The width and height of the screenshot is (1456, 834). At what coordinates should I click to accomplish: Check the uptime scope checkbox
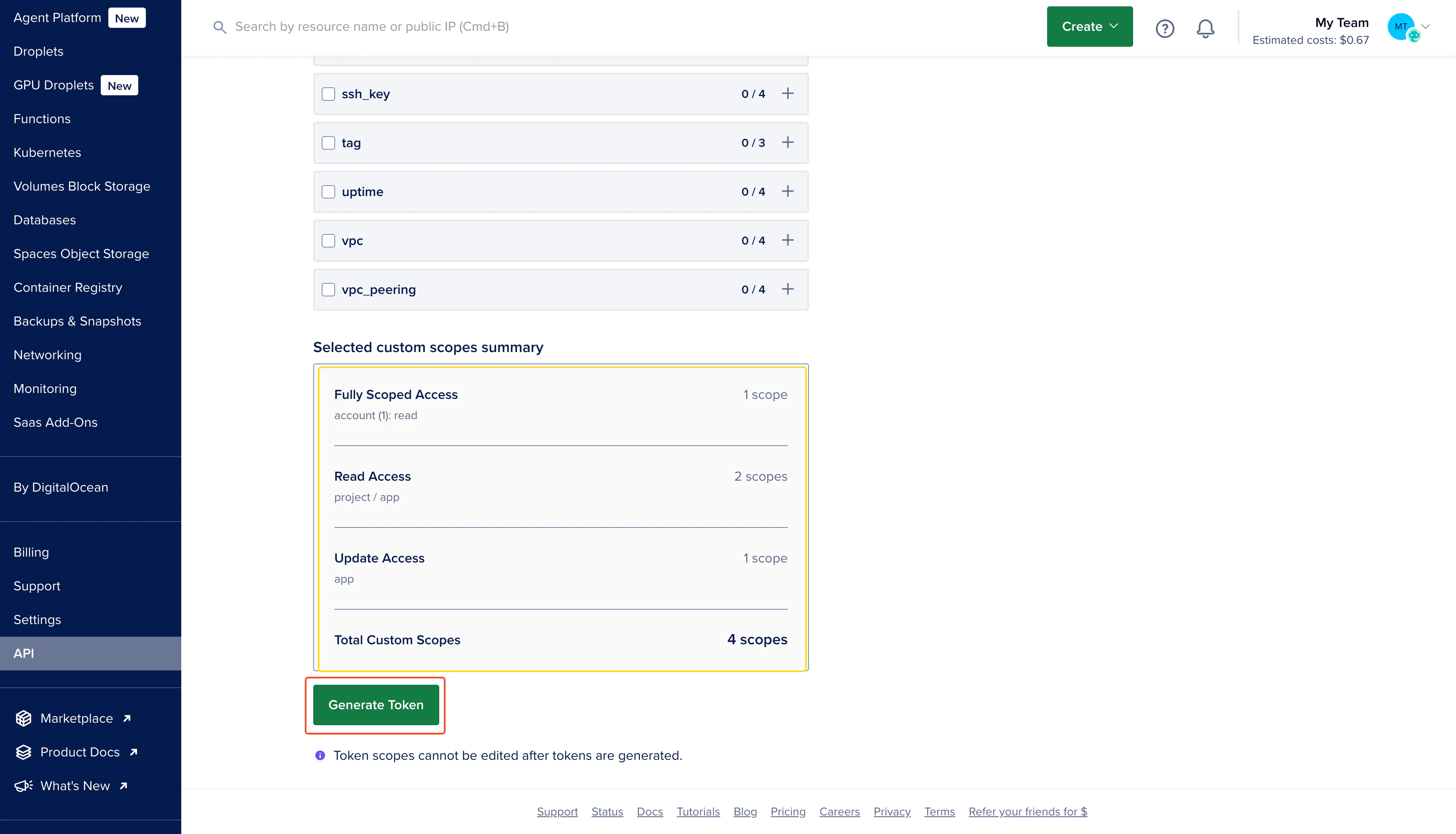click(328, 192)
